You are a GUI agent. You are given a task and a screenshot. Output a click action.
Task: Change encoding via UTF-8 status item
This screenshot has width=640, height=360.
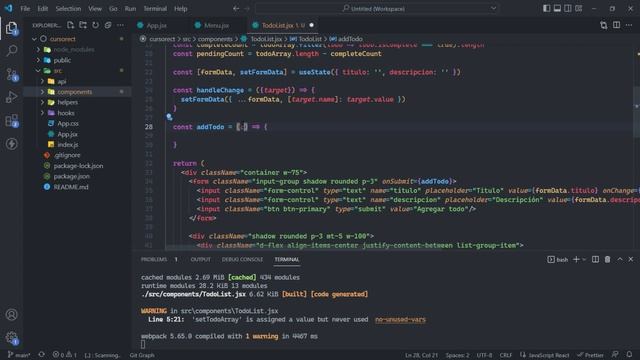(484, 355)
